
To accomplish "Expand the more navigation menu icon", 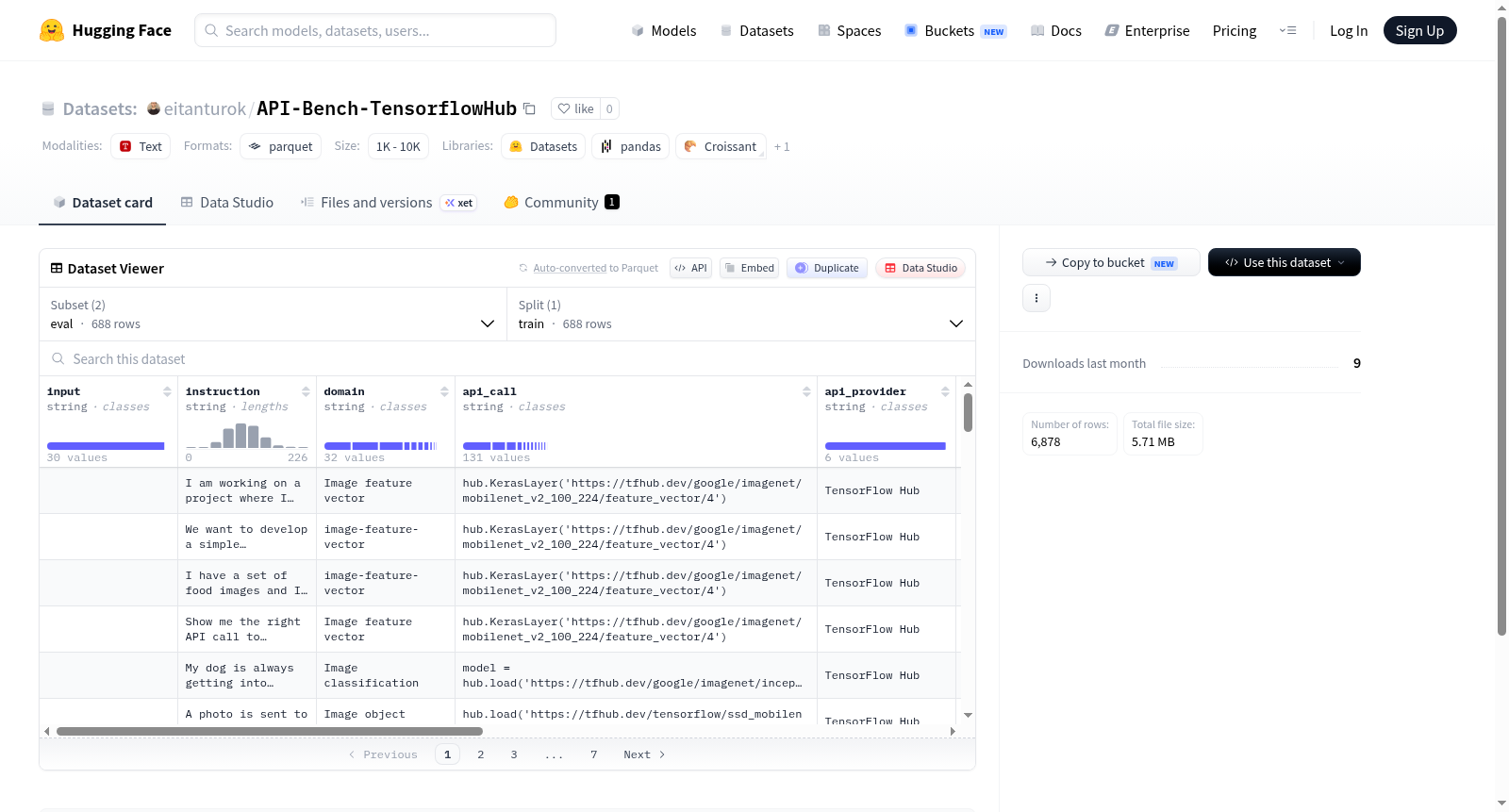I will [x=1287, y=31].
